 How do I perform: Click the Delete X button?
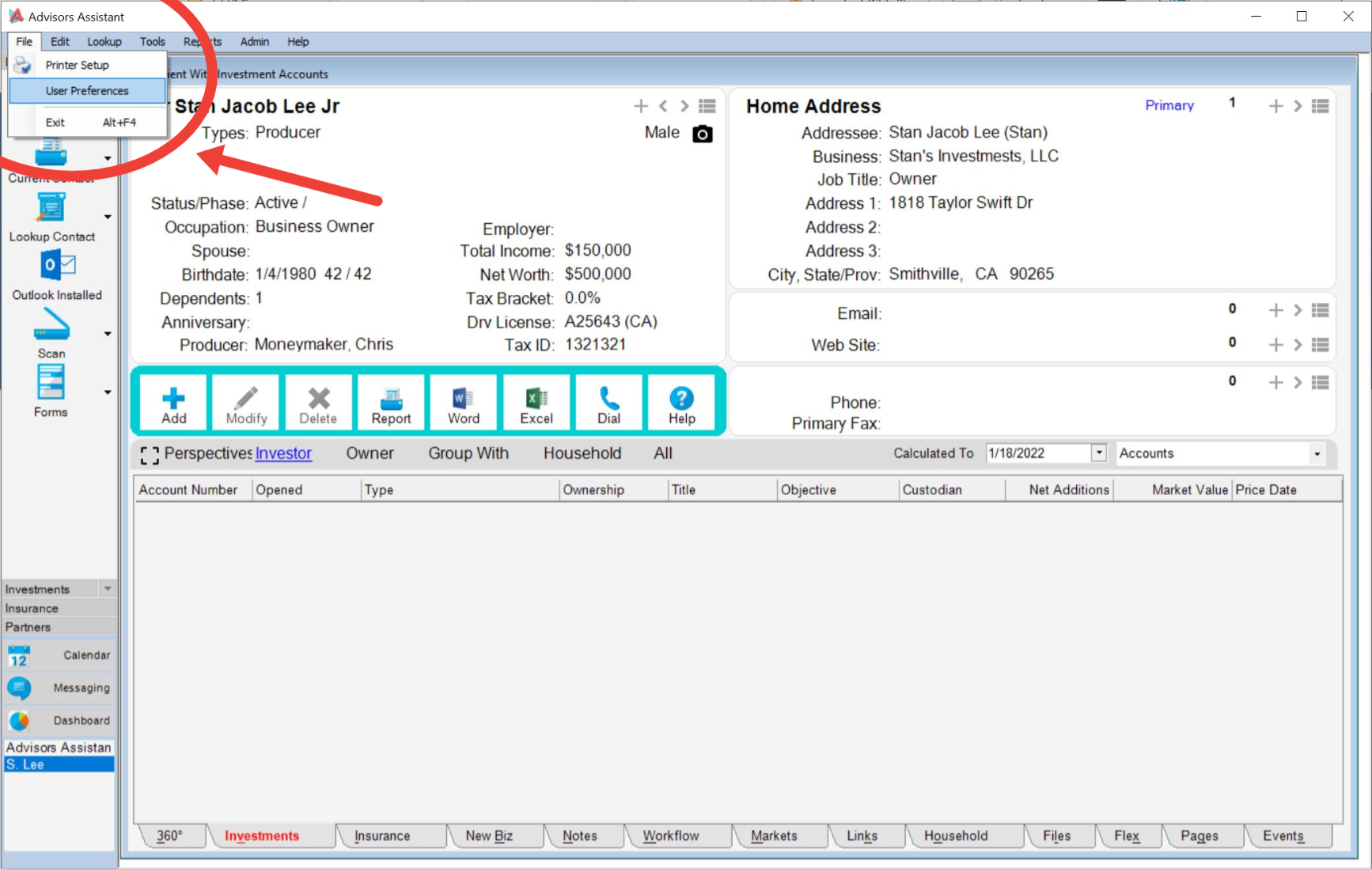(x=318, y=403)
